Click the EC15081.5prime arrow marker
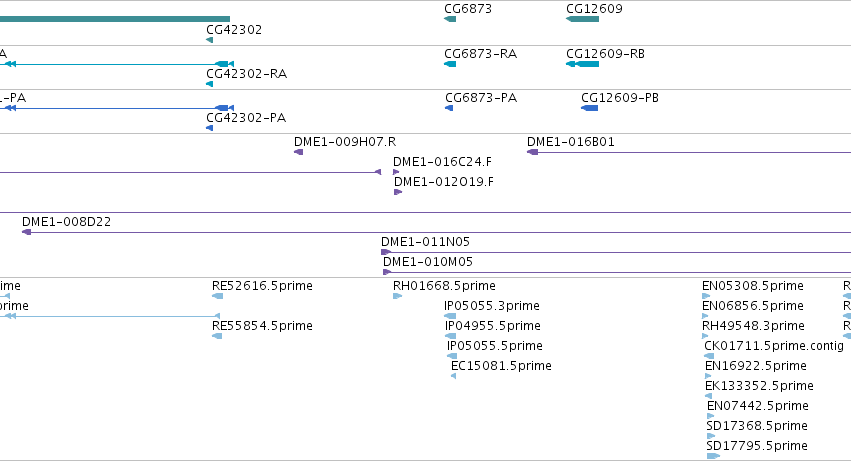The height and width of the screenshot is (461, 851). [x=453, y=376]
